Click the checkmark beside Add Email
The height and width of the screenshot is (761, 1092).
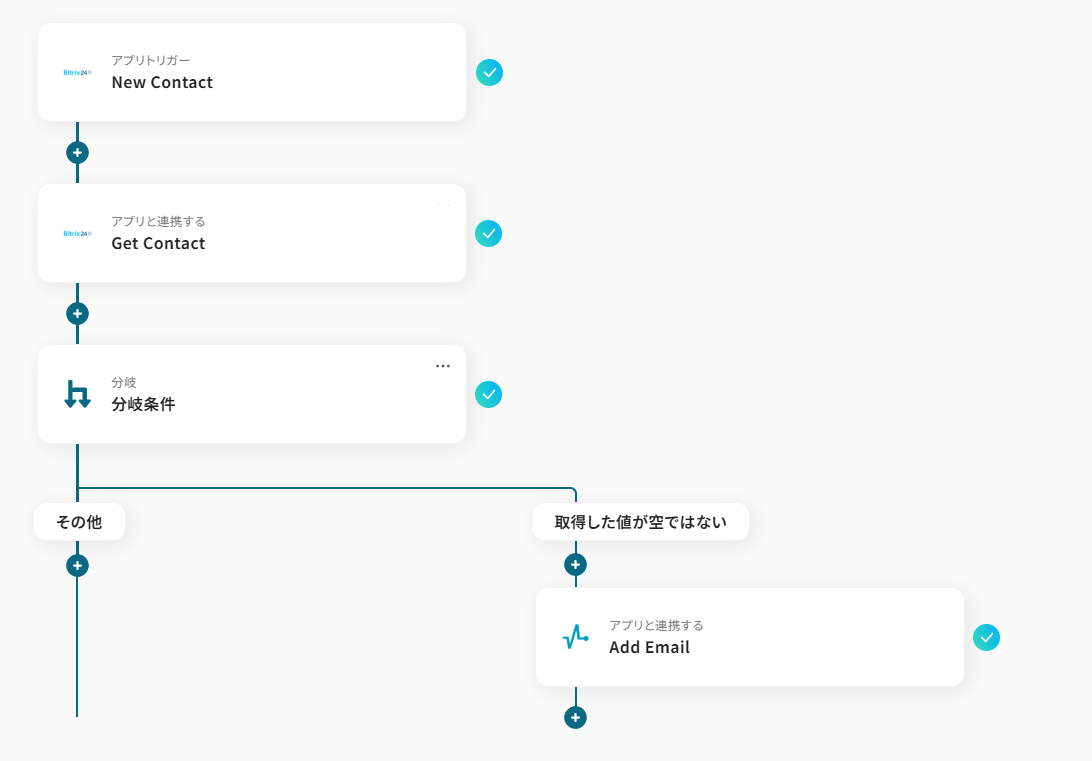[x=986, y=637]
